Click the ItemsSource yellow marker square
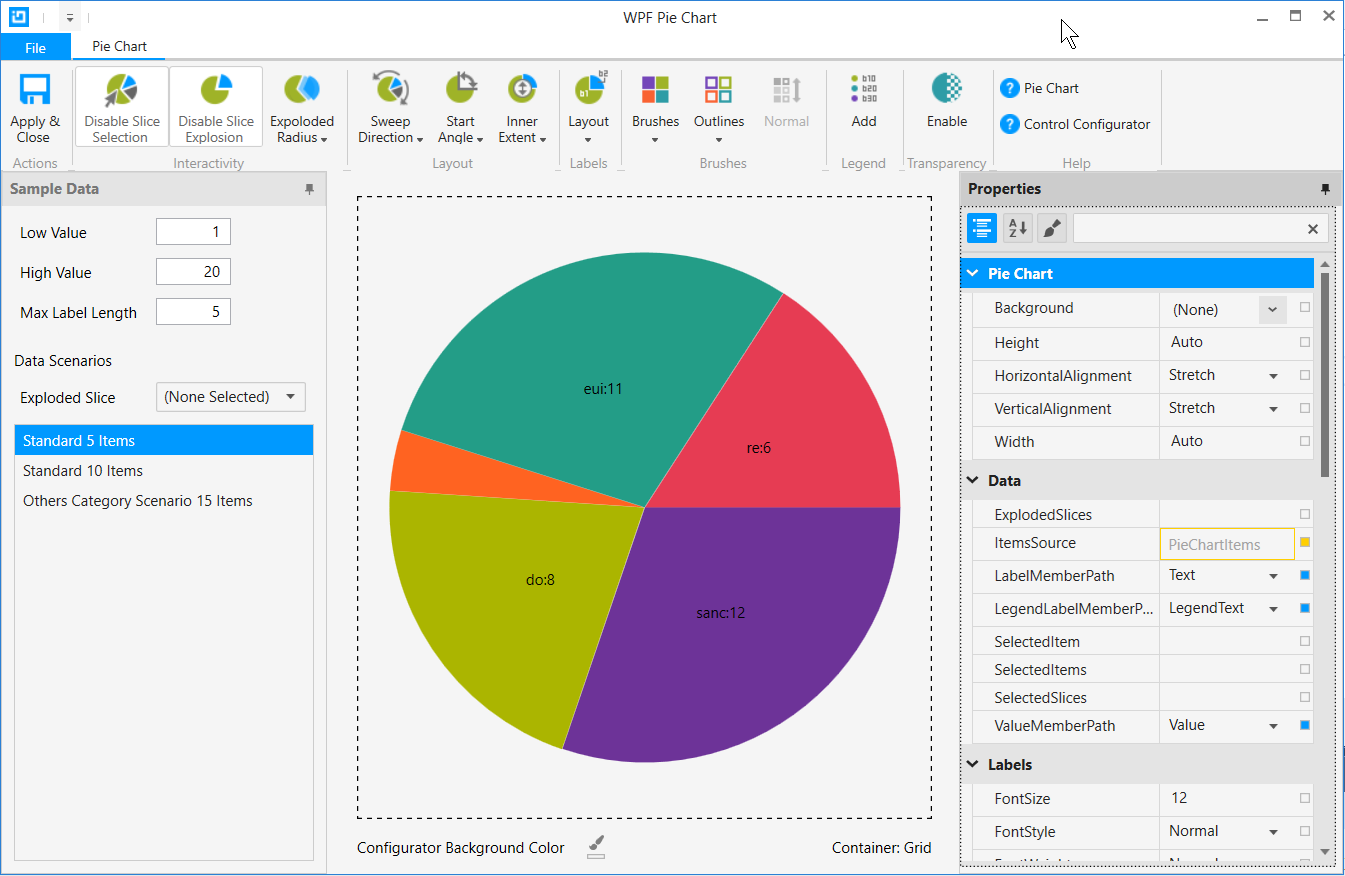 click(x=1305, y=542)
